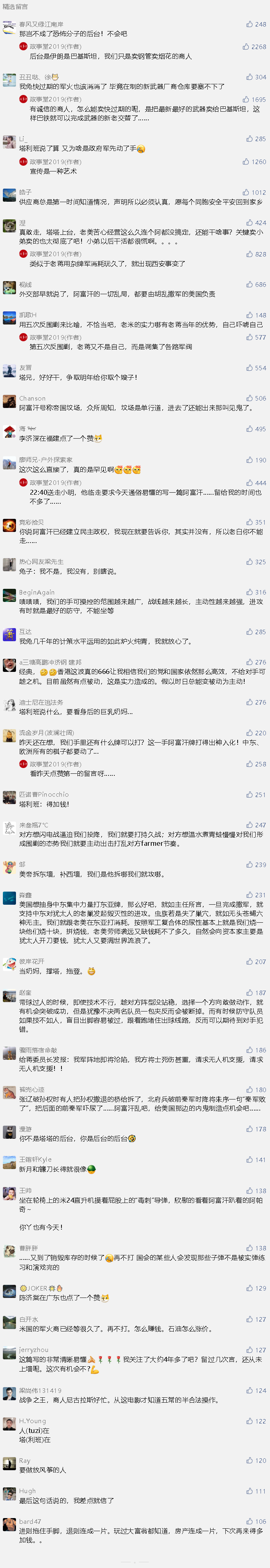Open Hugh's profile avatar
The width and height of the screenshot is (270, 1568).
tap(9, 1494)
